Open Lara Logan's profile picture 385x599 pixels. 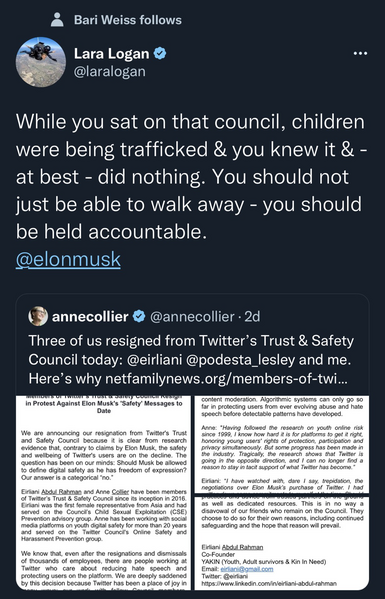coord(40,62)
